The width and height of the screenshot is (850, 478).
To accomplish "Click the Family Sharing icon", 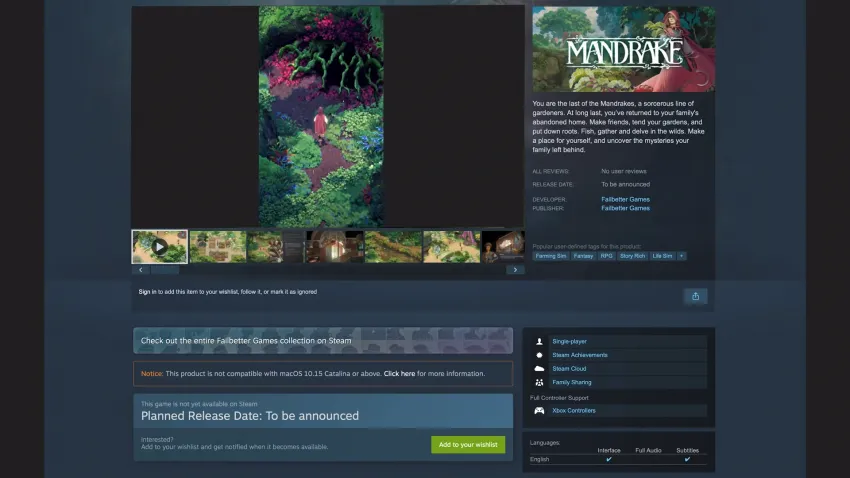I will coord(539,382).
